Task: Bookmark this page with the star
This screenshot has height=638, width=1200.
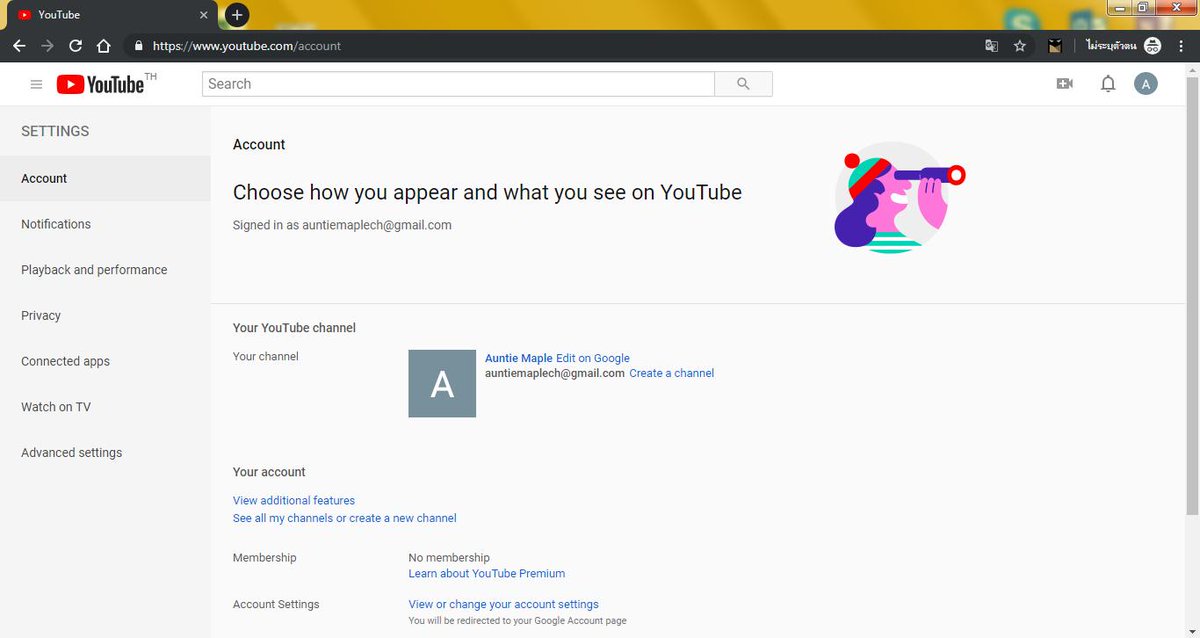Action: point(1020,46)
